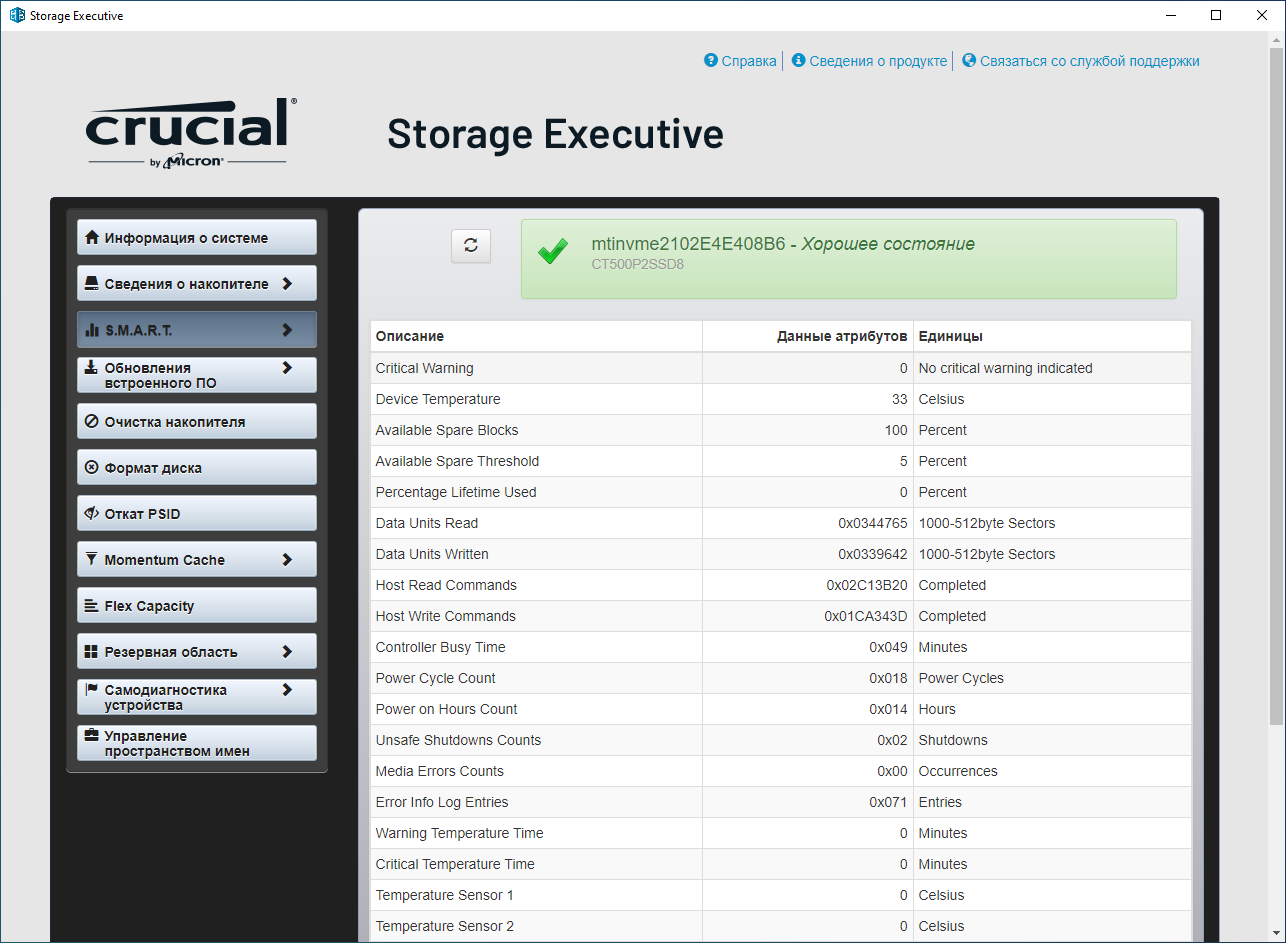Click the green checkmark health status icon
Screen dimensions: 1286x943
coord(553,251)
